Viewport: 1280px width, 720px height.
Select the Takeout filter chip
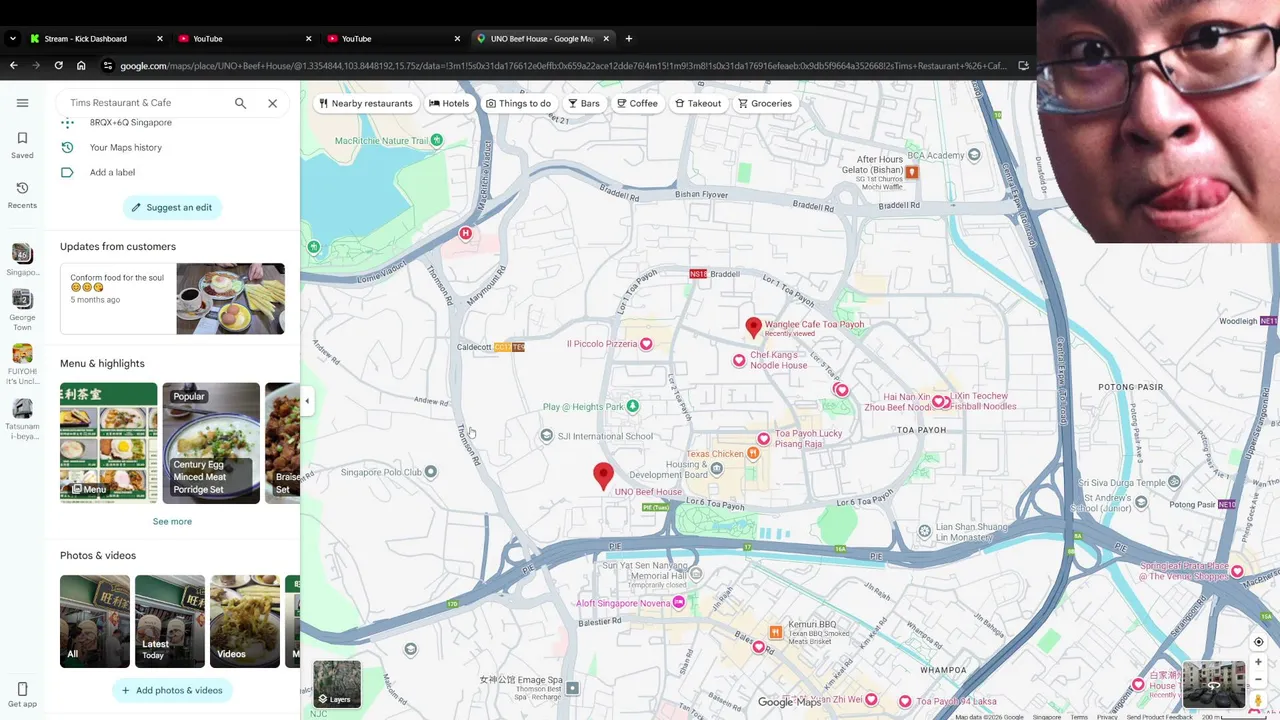click(698, 103)
